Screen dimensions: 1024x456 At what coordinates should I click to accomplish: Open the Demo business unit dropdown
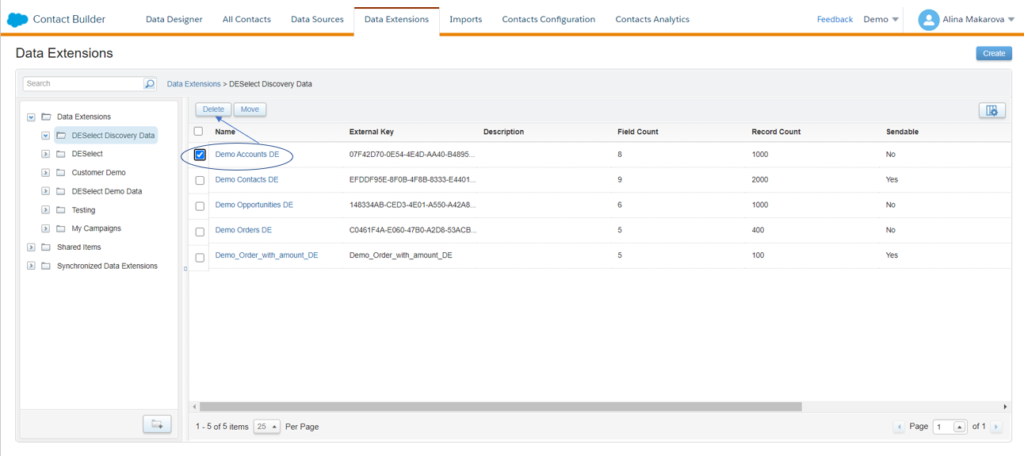[x=881, y=19]
